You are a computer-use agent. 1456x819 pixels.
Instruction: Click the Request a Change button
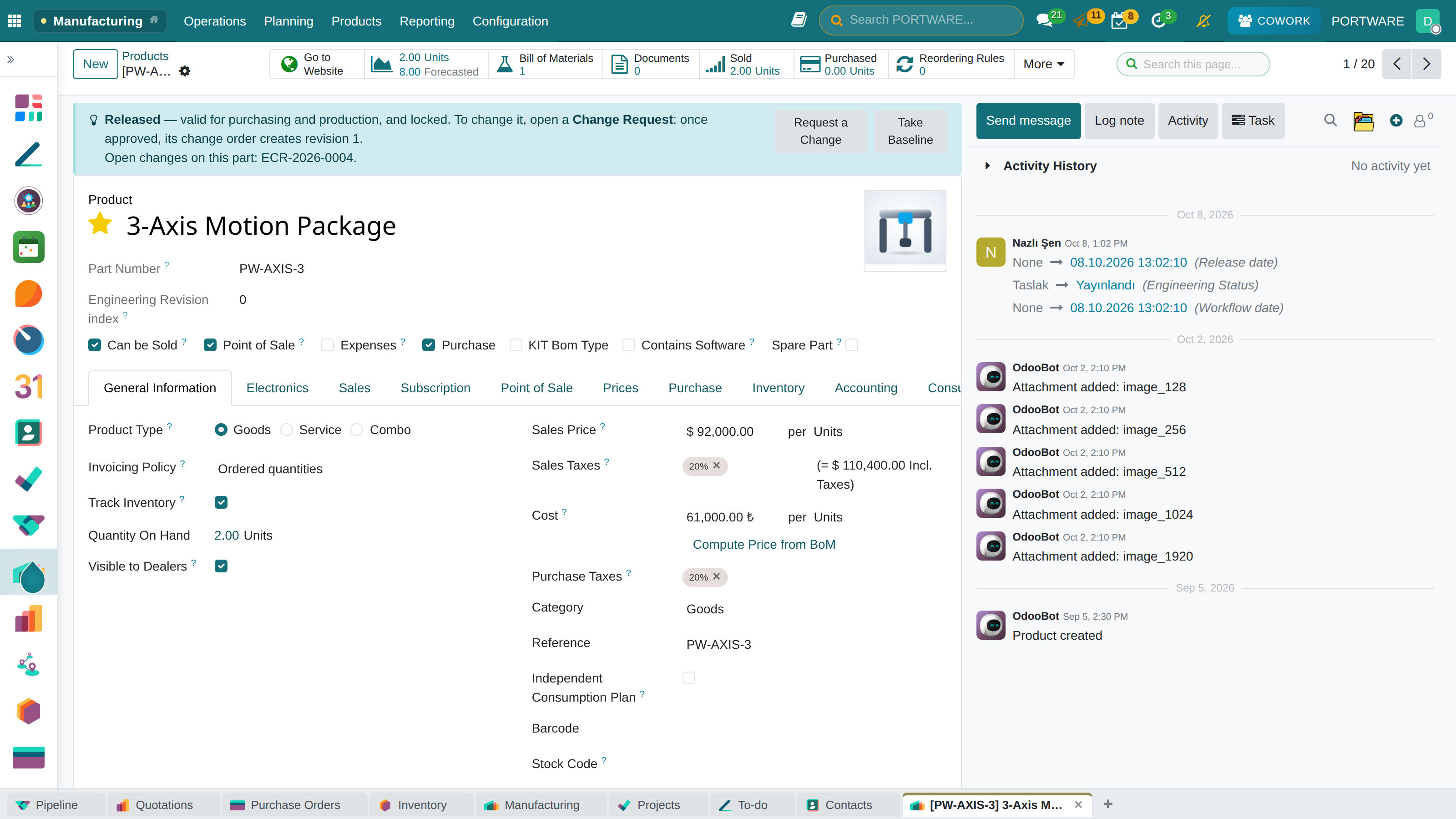(x=821, y=131)
